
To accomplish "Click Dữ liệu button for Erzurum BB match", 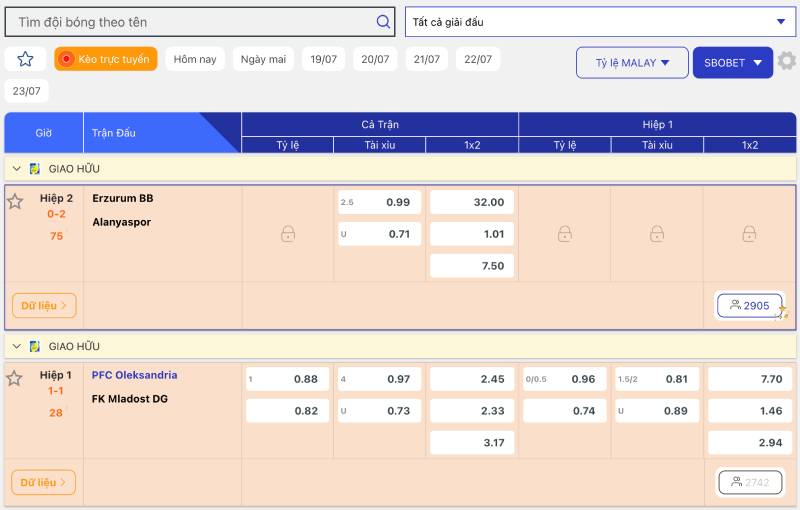I will tap(44, 305).
